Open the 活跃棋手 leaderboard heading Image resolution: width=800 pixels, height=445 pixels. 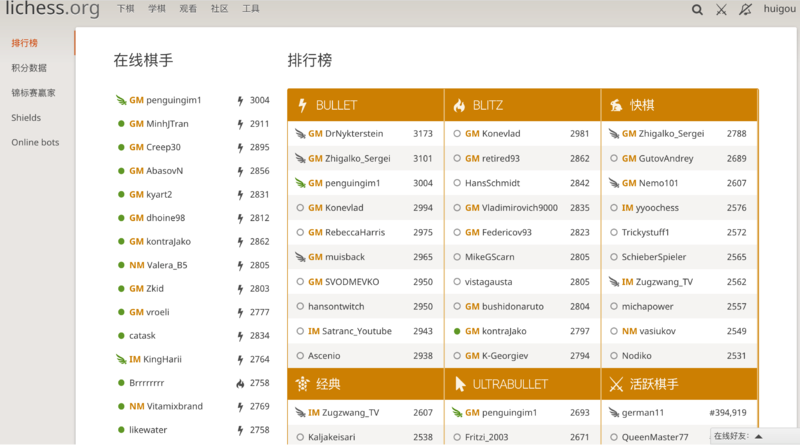[654, 384]
